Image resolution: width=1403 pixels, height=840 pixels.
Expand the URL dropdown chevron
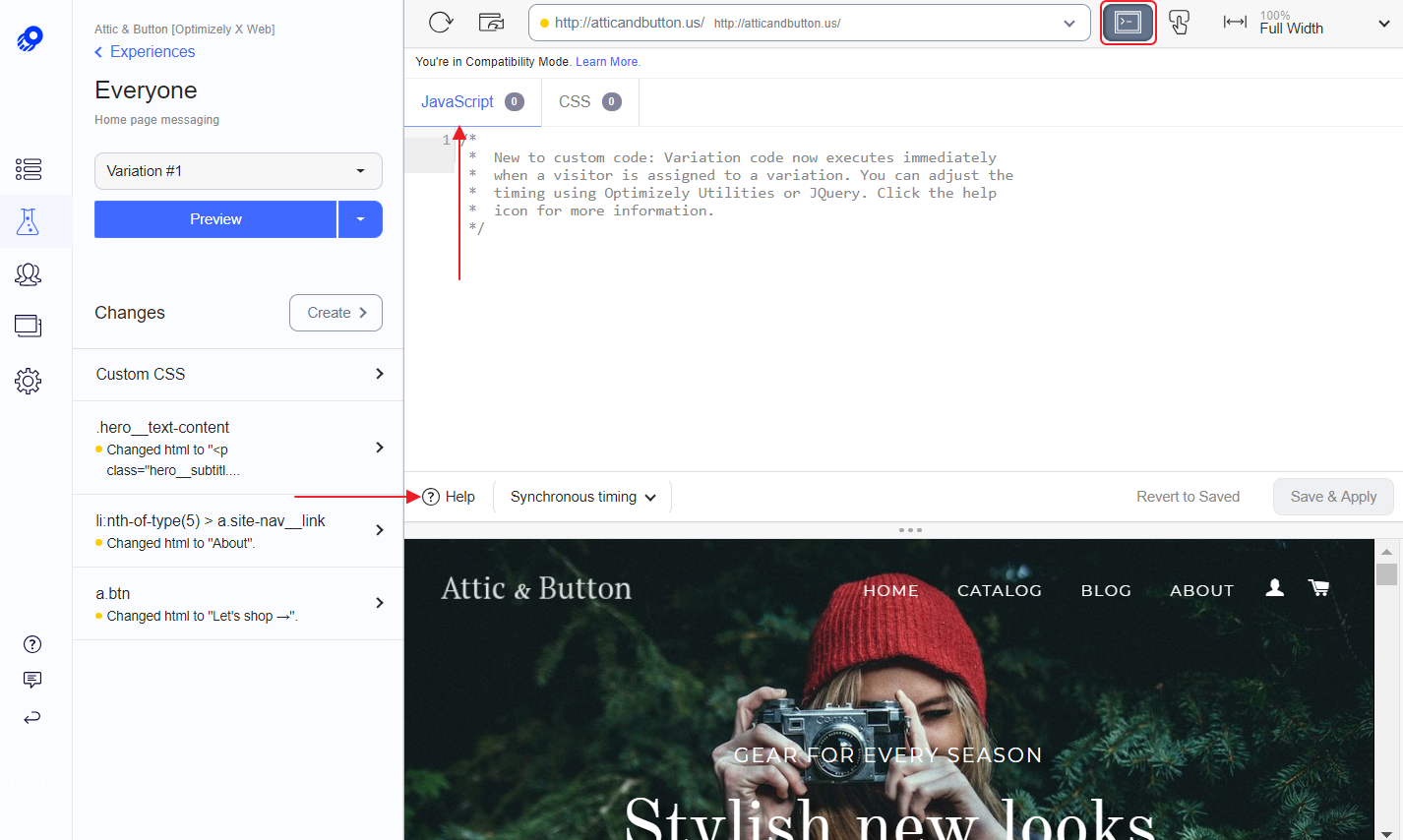coord(1069,23)
